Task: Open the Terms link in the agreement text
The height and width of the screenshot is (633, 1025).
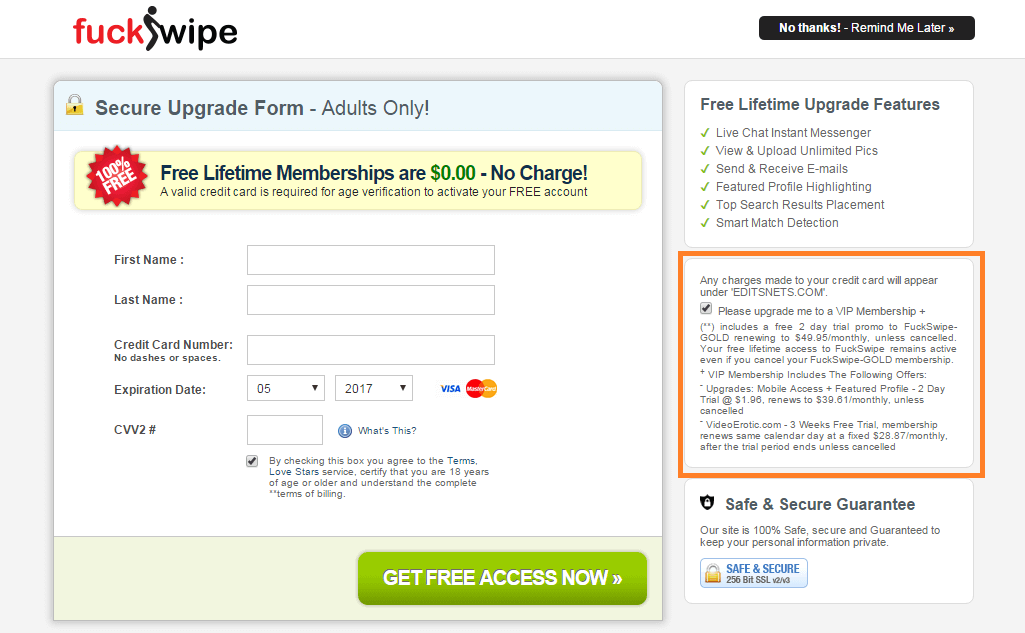Action: click(462, 461)
